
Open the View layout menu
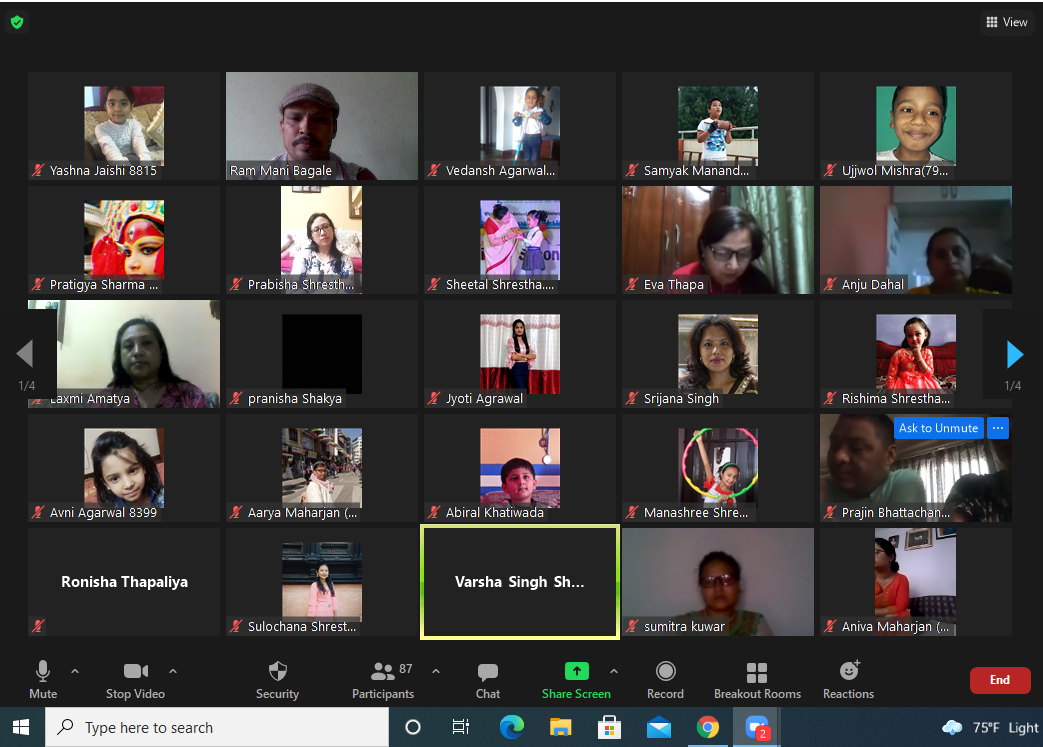point(1006,22)
